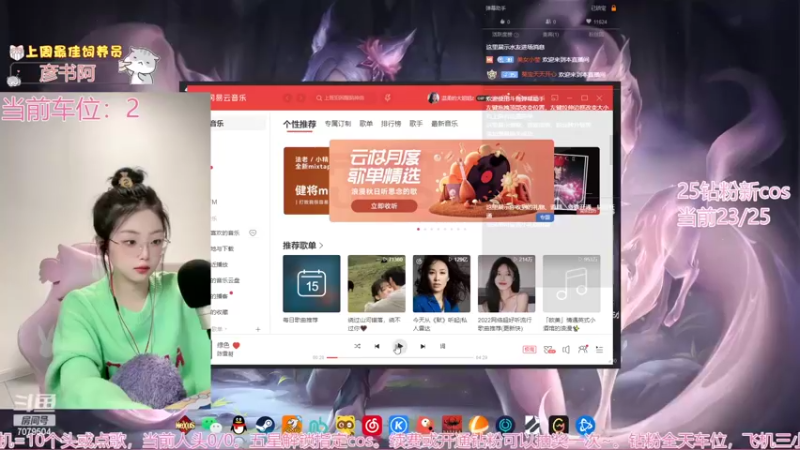
Task: Go forward with the header forward arrow
Action: [301, 98]
